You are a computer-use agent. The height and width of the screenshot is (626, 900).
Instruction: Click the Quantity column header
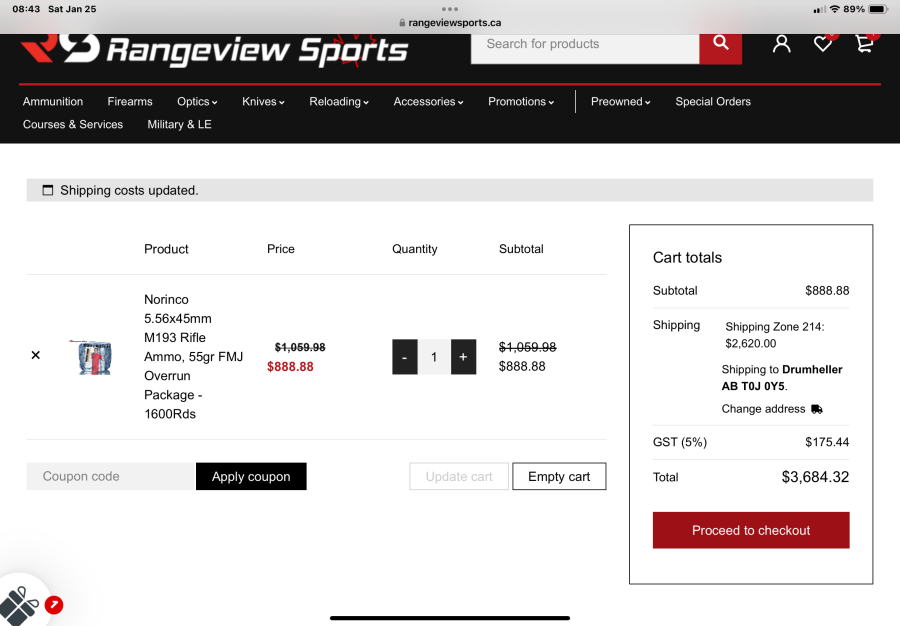pos(414,249)
